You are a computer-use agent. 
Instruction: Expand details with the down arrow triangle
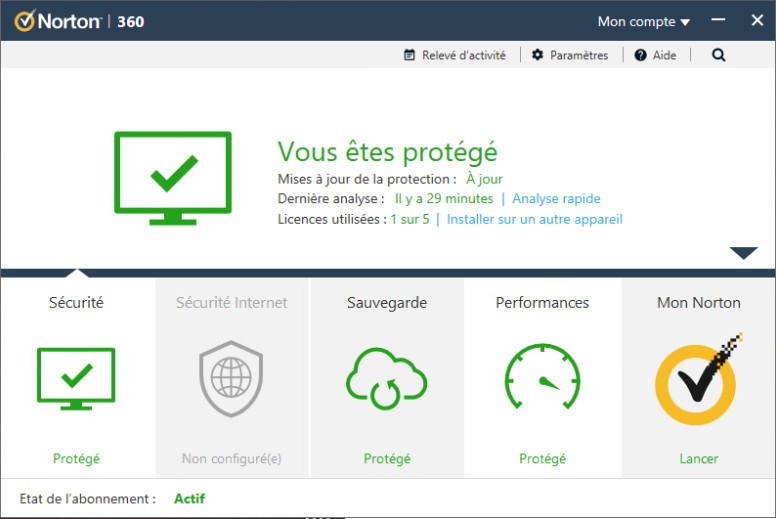point(743,253)
